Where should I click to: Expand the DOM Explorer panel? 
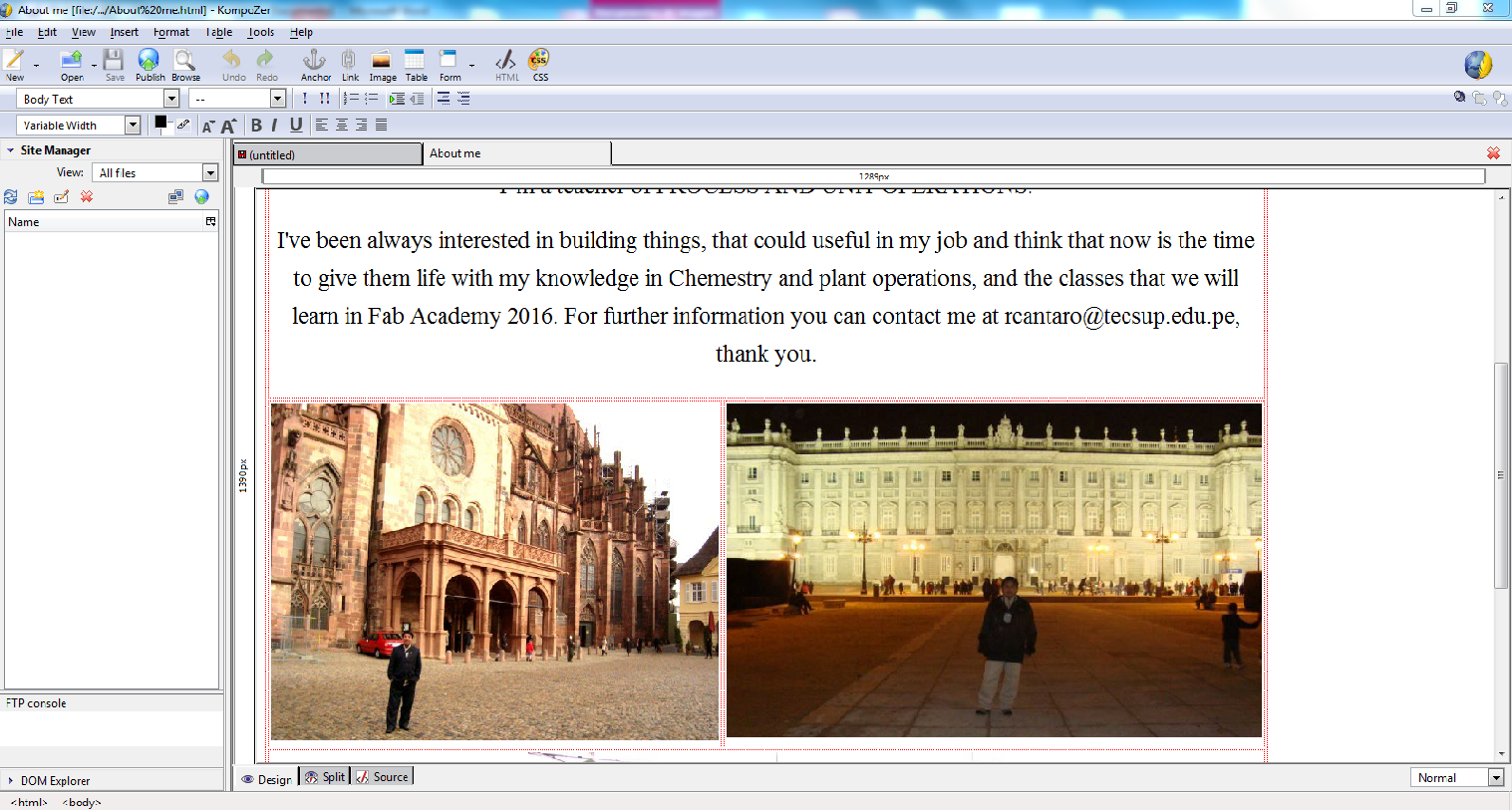coord(10,781)
